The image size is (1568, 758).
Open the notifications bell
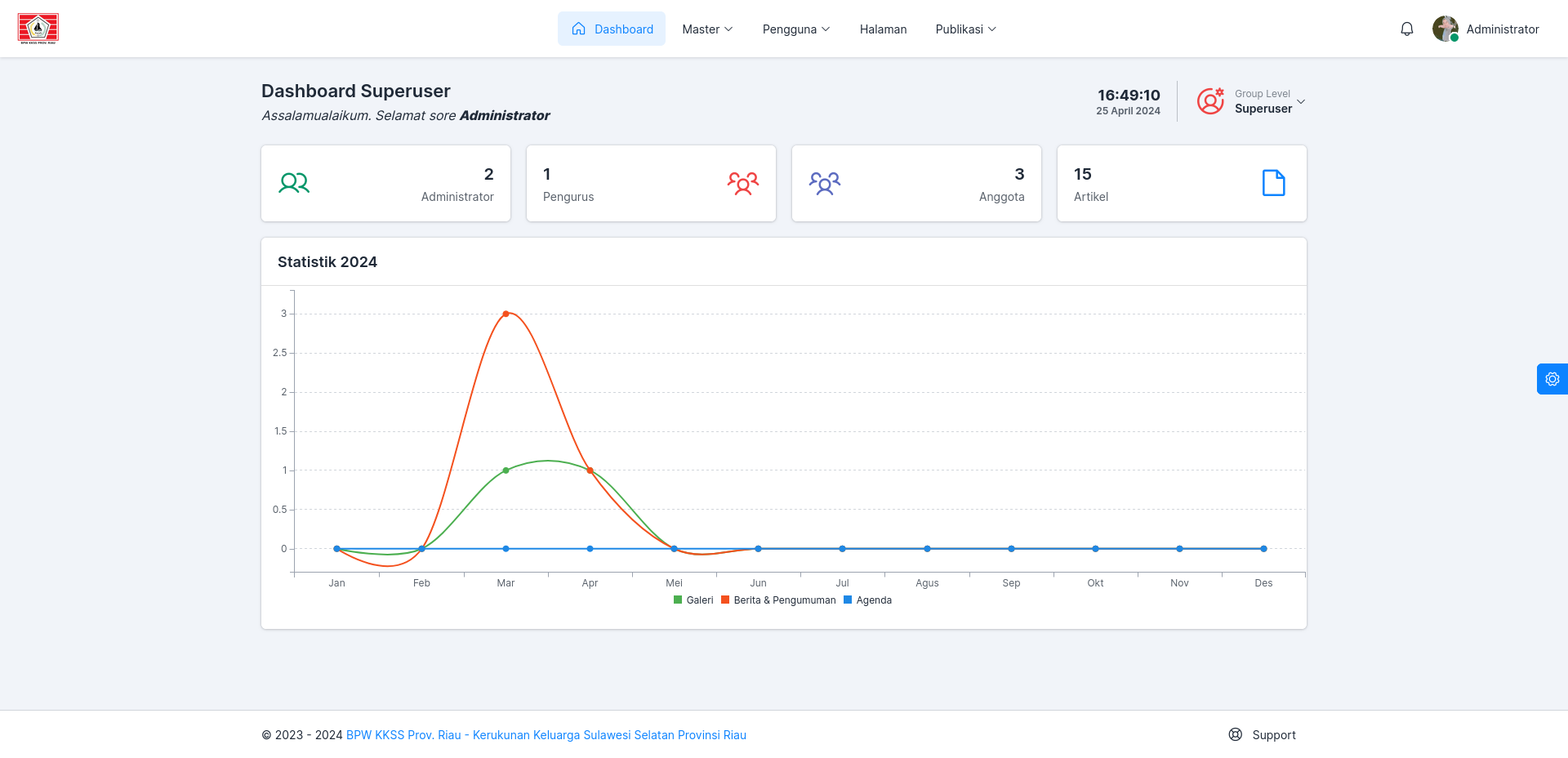pos(1406,29)
